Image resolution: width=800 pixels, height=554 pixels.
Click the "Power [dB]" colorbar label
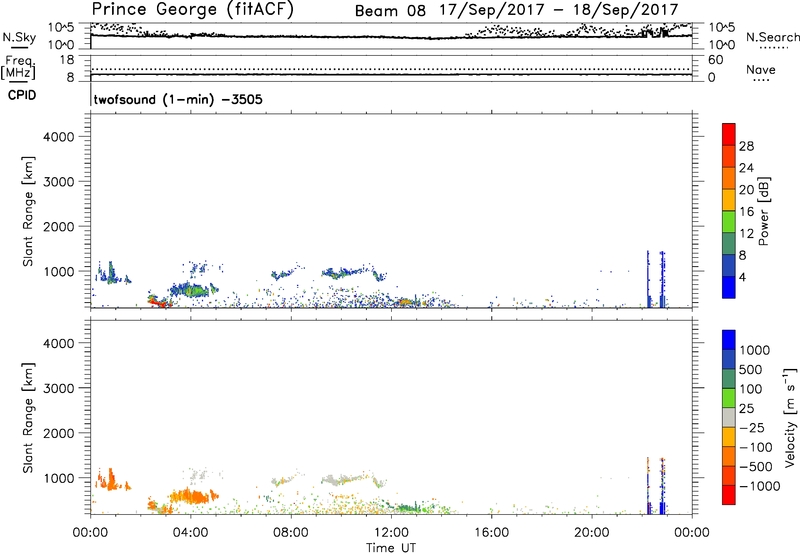point(763,211)
